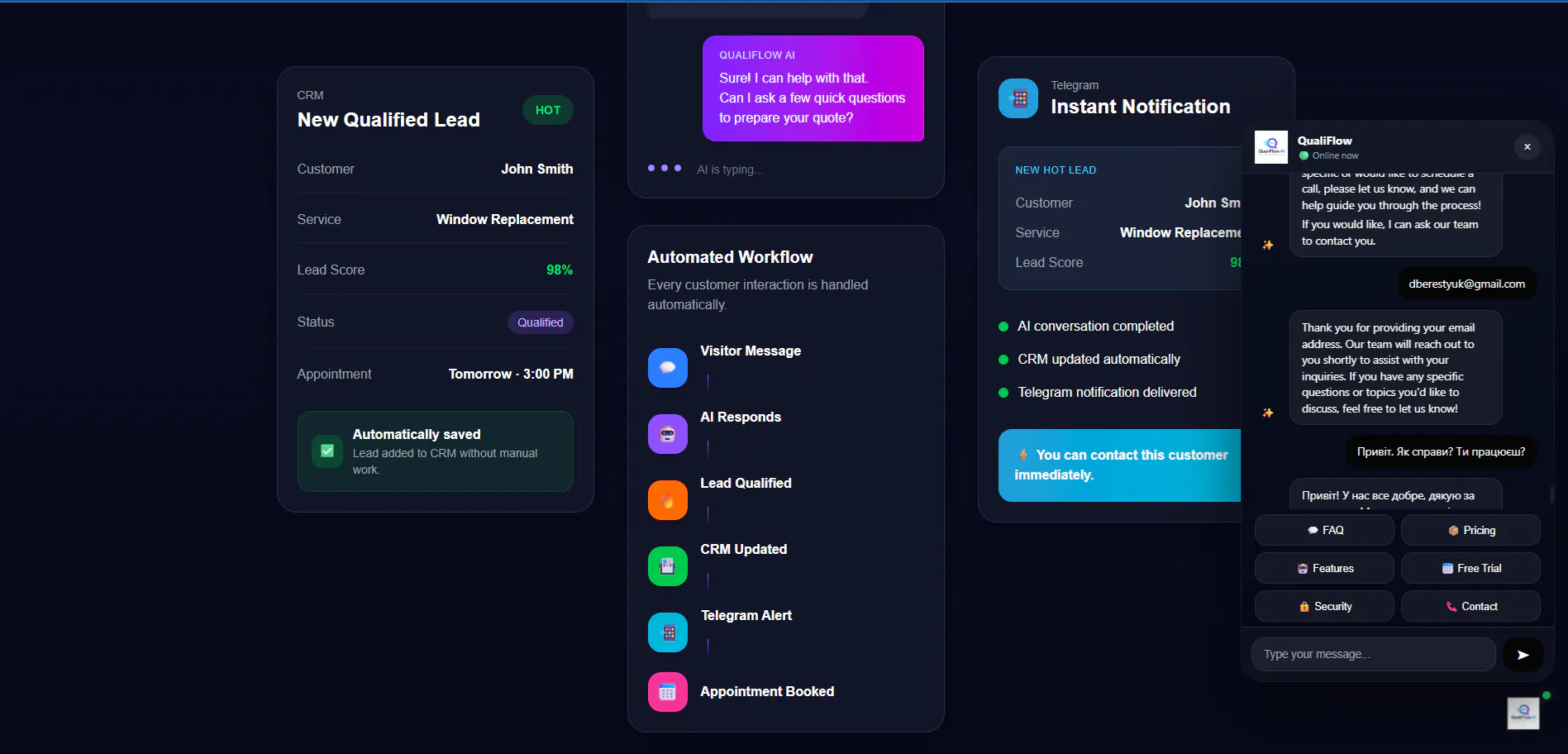Click the CRM Updated save icon
Viewport: 1568px width, 754px height.
[668, 566]
